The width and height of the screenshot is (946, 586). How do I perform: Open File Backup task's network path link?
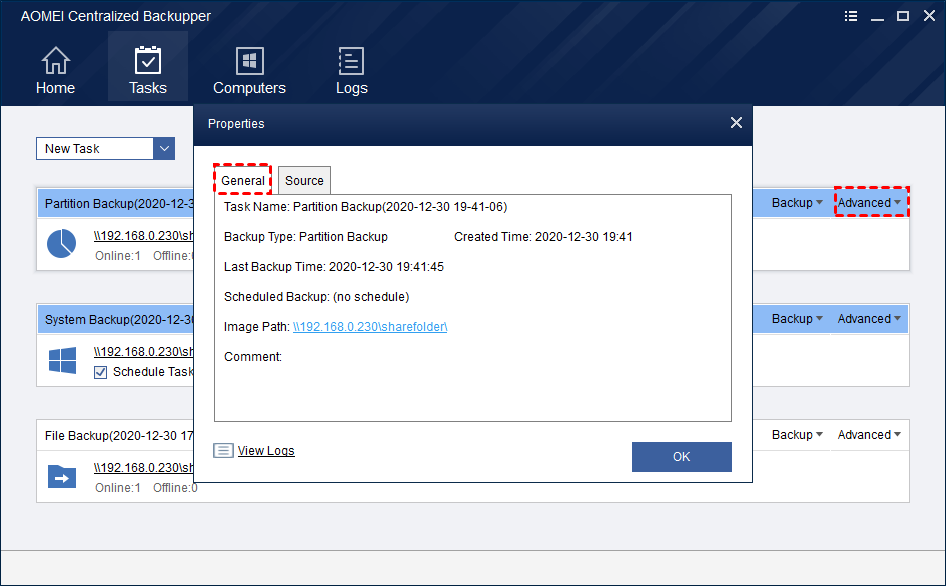pyautogui.click(x=144, y=468)
